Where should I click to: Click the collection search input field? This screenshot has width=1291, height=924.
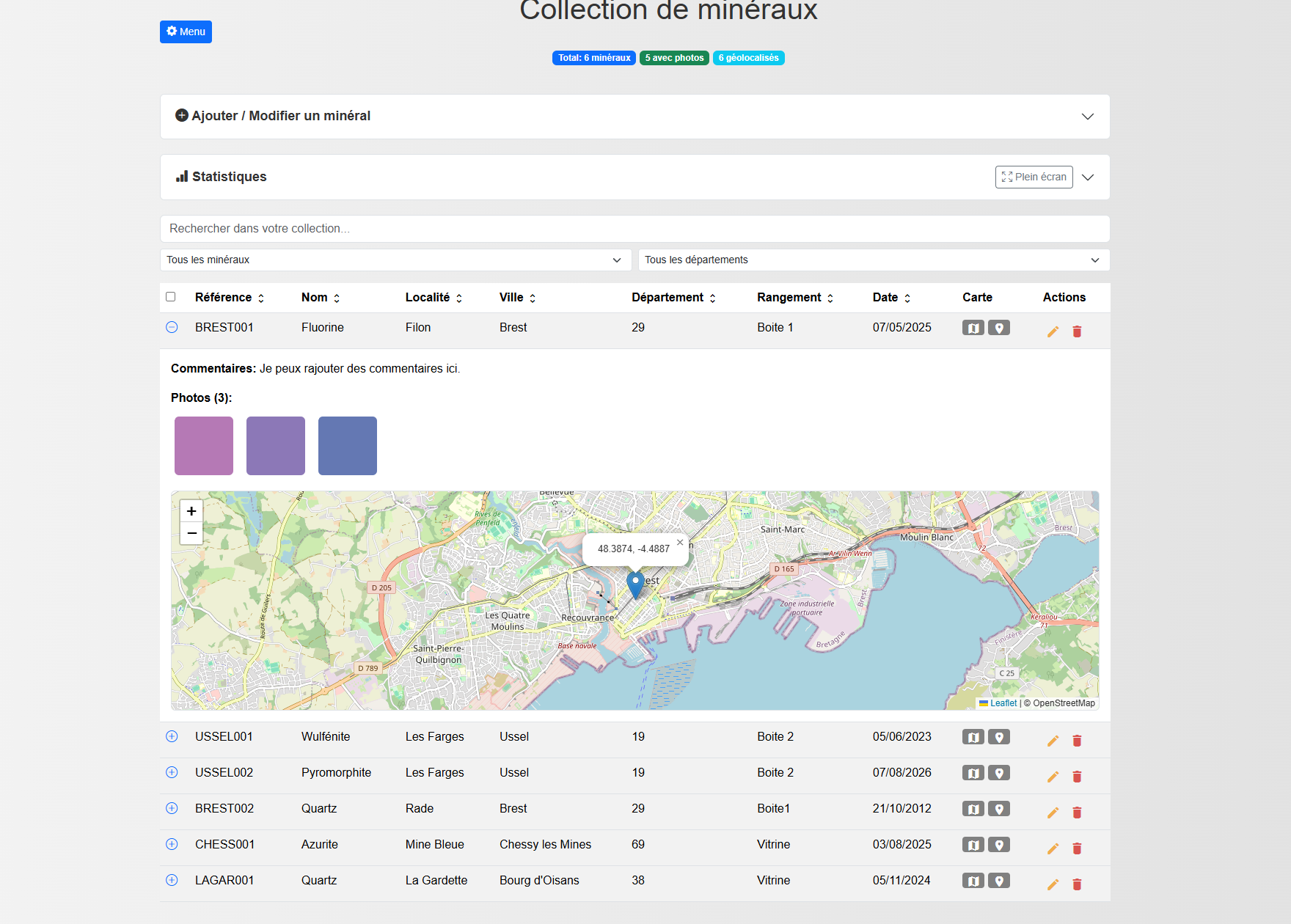coord(634,229)
